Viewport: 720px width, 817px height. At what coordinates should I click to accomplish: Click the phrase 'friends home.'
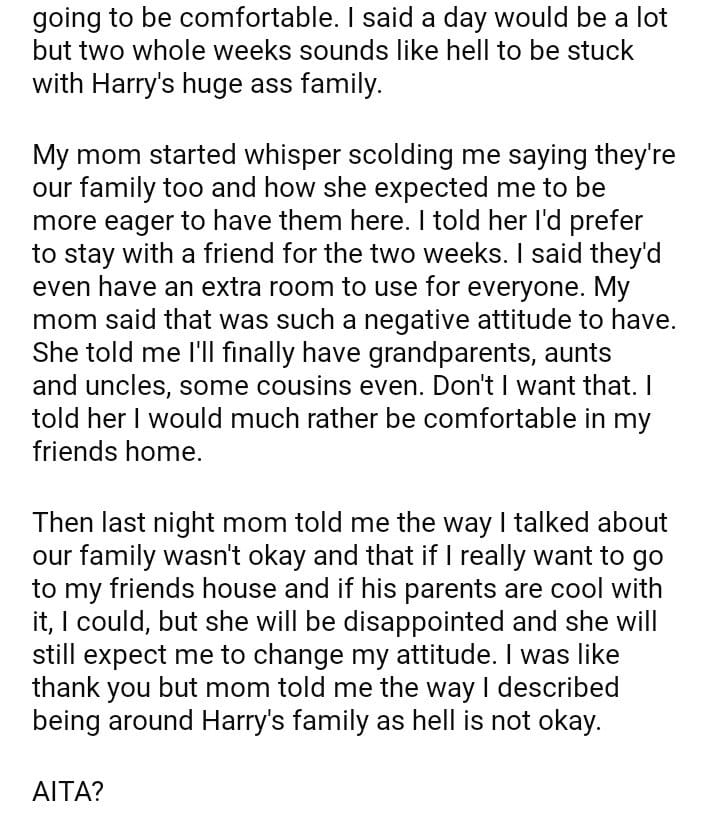pyautogui.click(x=117, y=451)
